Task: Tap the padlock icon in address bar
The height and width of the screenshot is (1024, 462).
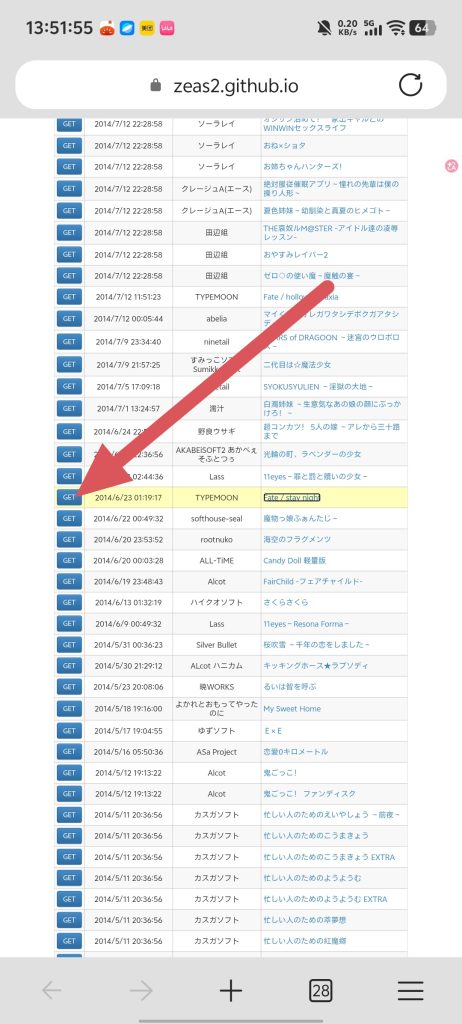Action: click(x=155, y=86)
